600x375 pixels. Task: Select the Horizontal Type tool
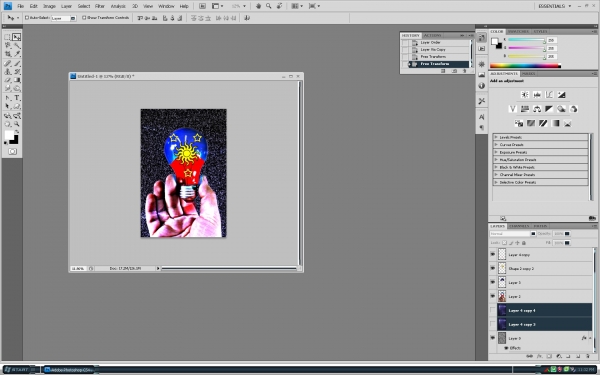tap(16, 98)
